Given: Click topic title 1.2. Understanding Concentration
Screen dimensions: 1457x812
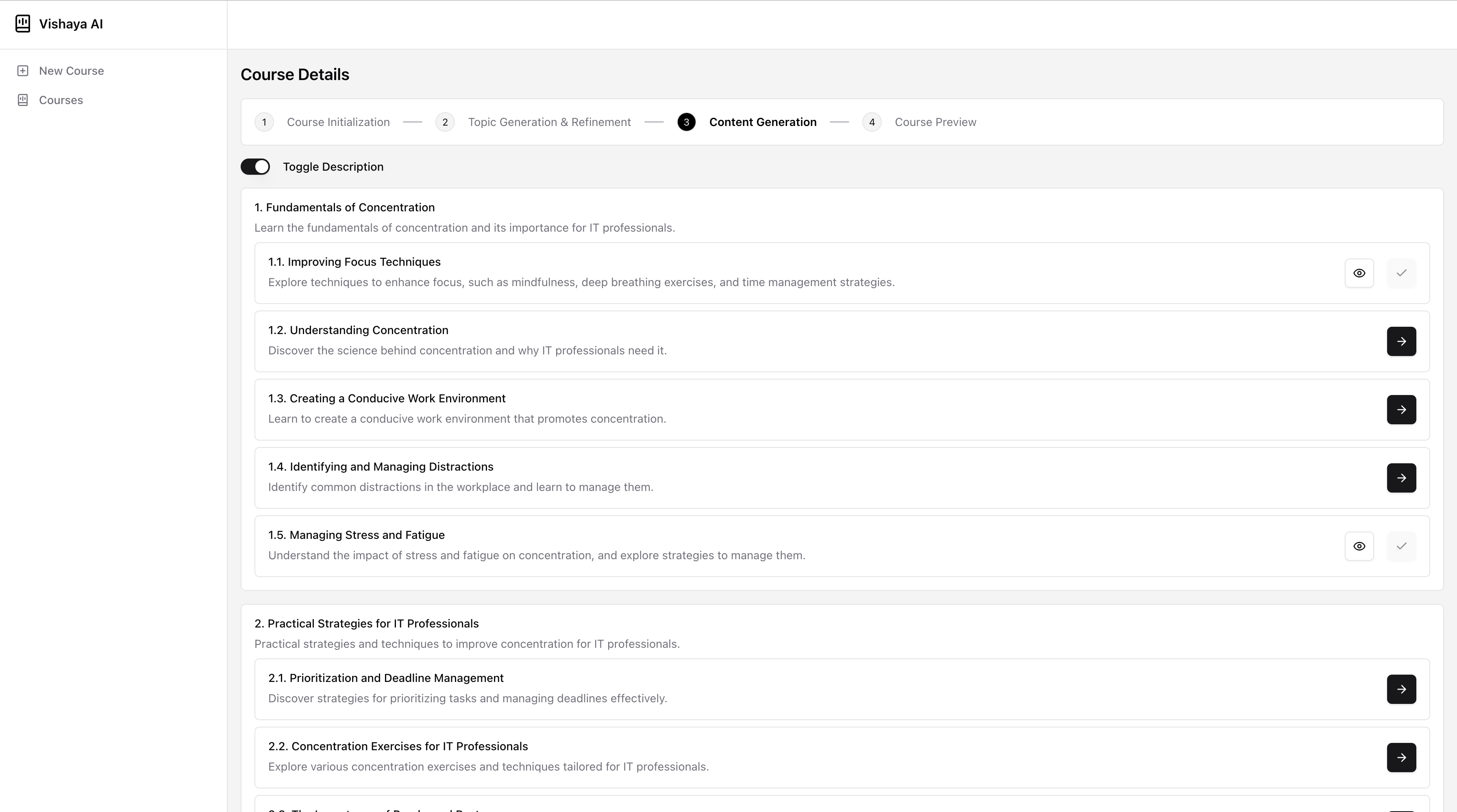Looking at the screenshot, I should point(358,330).
